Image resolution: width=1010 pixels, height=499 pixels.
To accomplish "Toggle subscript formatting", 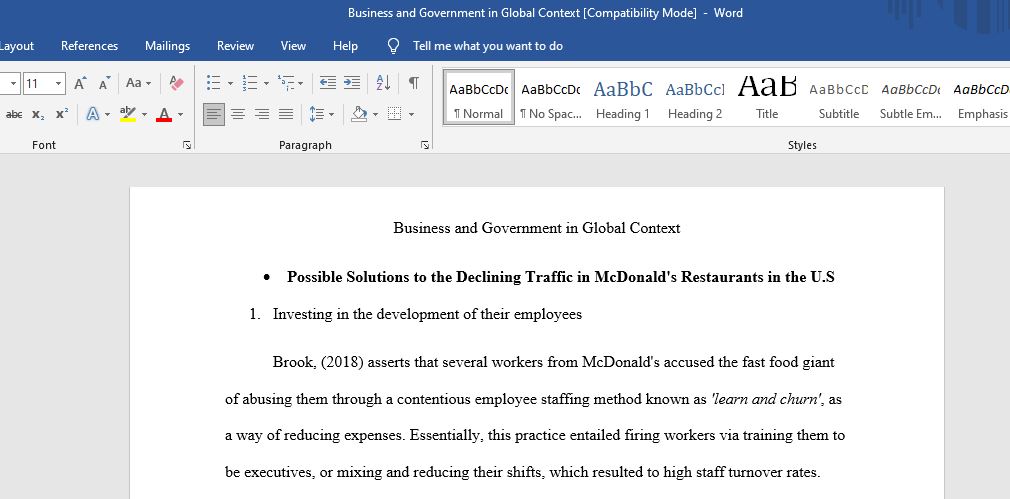I will click(x=38, y=115).
